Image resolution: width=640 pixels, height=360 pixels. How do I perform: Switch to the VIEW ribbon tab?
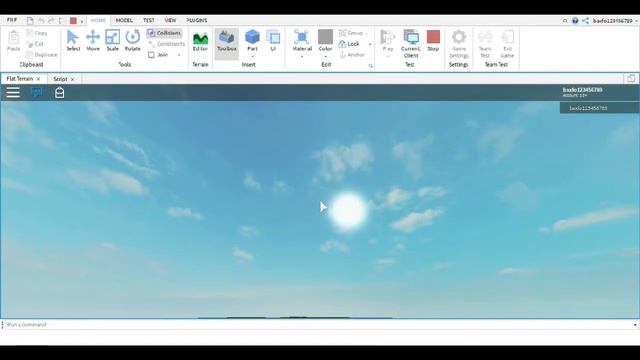click(x=170, y=20)
